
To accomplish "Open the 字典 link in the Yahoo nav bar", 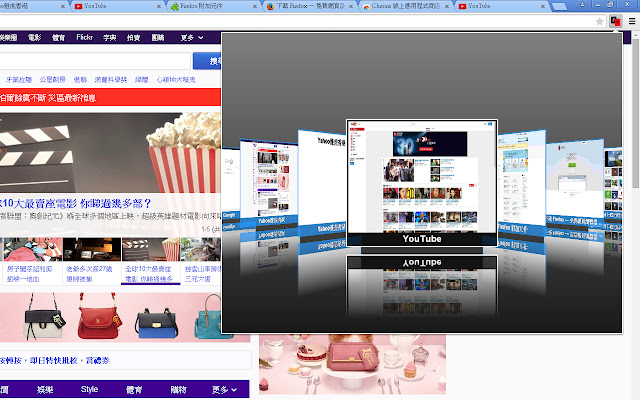I will tap(109, 38).
